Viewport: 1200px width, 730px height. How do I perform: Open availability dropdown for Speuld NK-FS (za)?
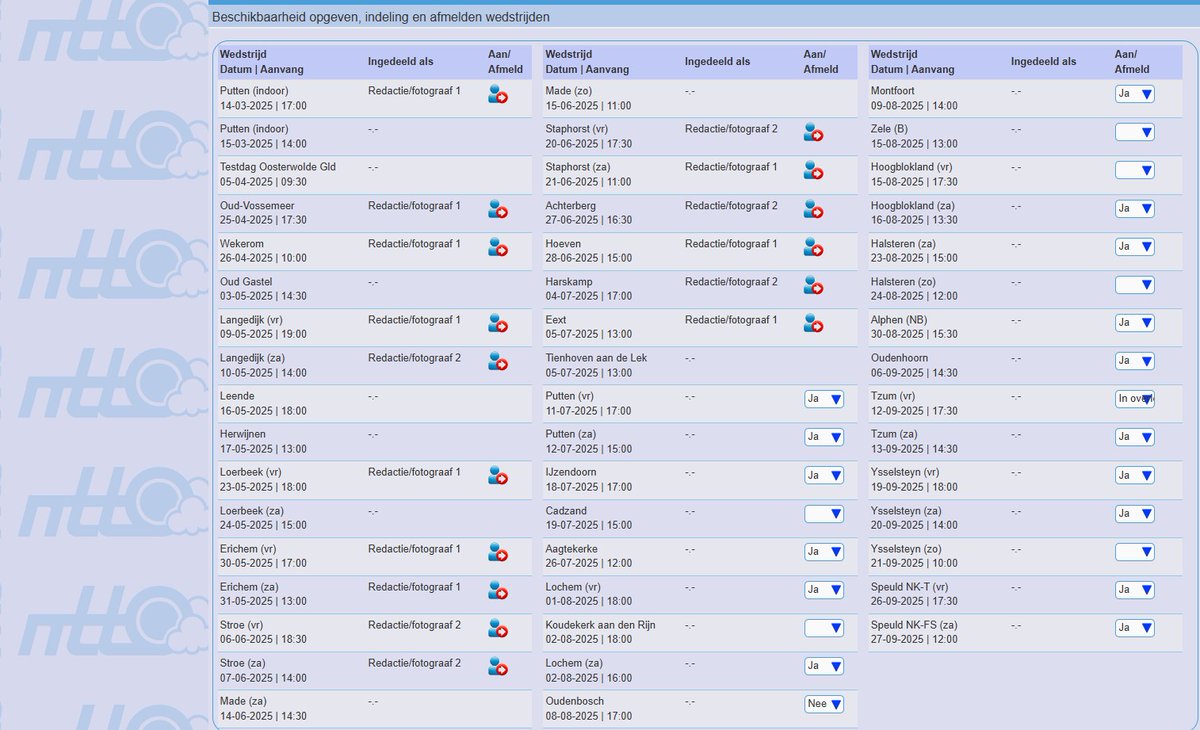(x=1135, y=628)
